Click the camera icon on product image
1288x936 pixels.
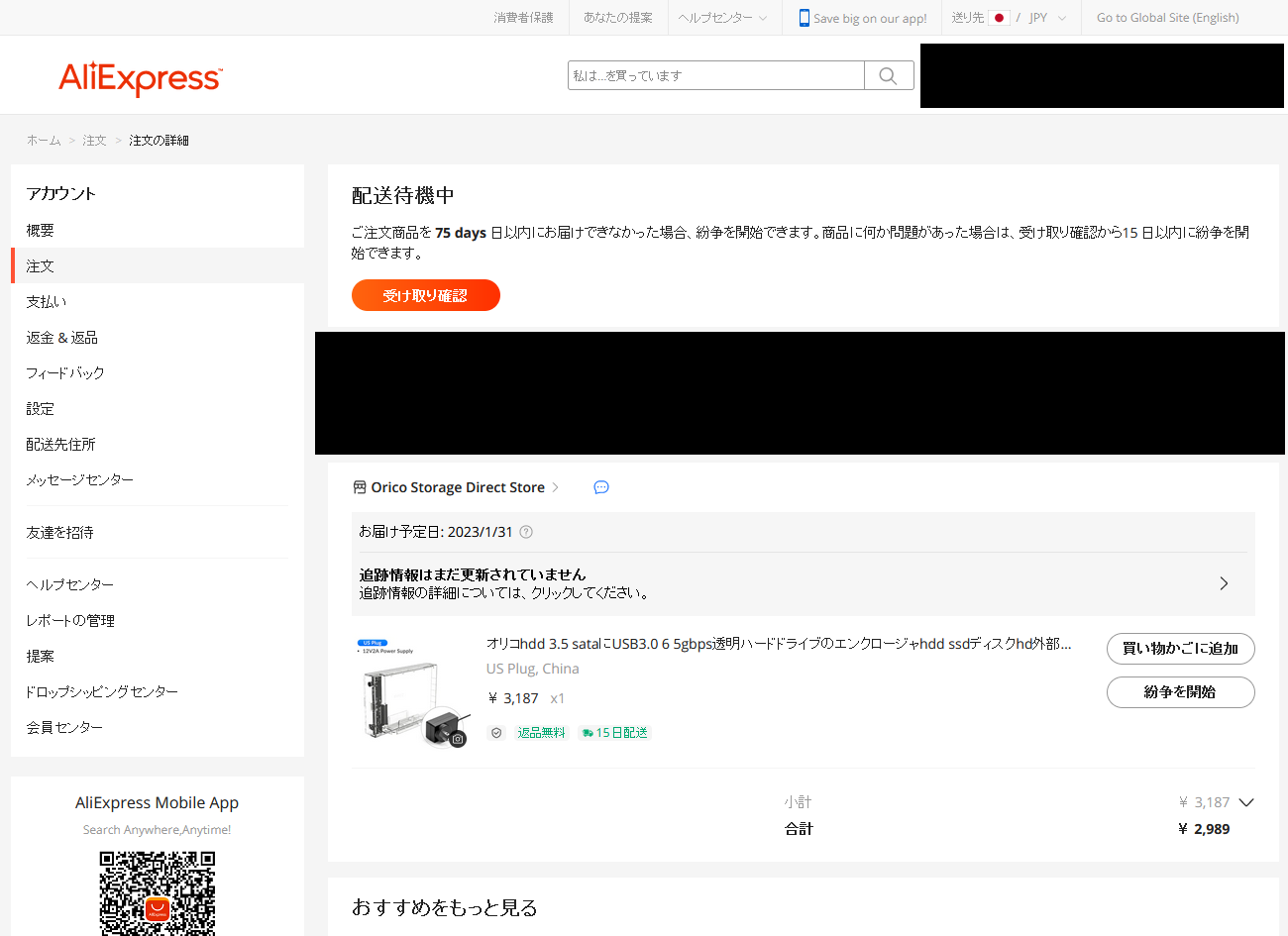458,739
